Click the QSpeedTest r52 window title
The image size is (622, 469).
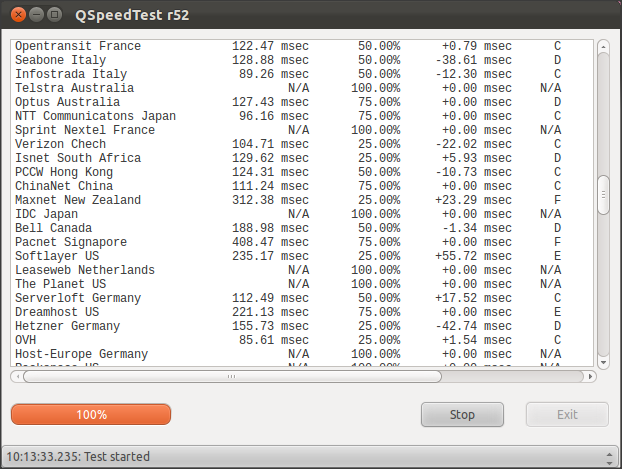pyautogui.click(x=132, y=15)
